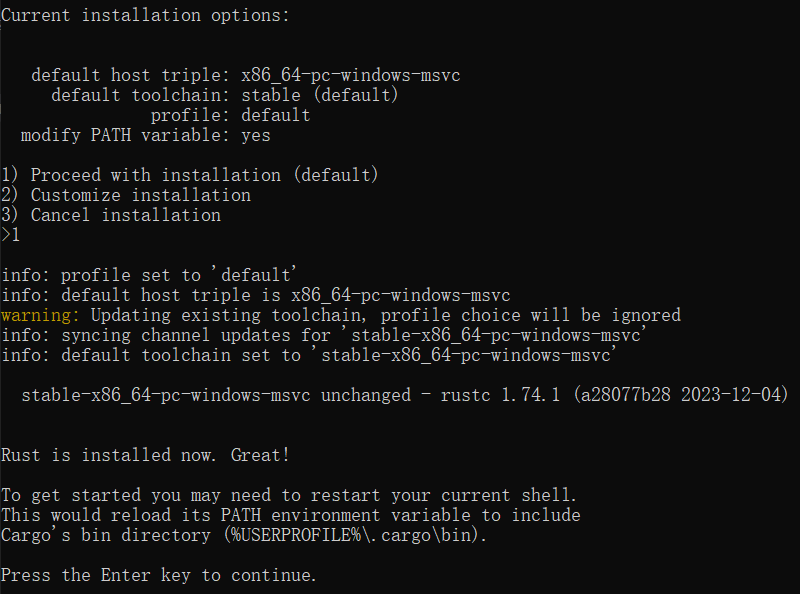Click the 'default toolchain set to' info line
The width and height of the screenshot is (800, 594).
click(309, 355)
